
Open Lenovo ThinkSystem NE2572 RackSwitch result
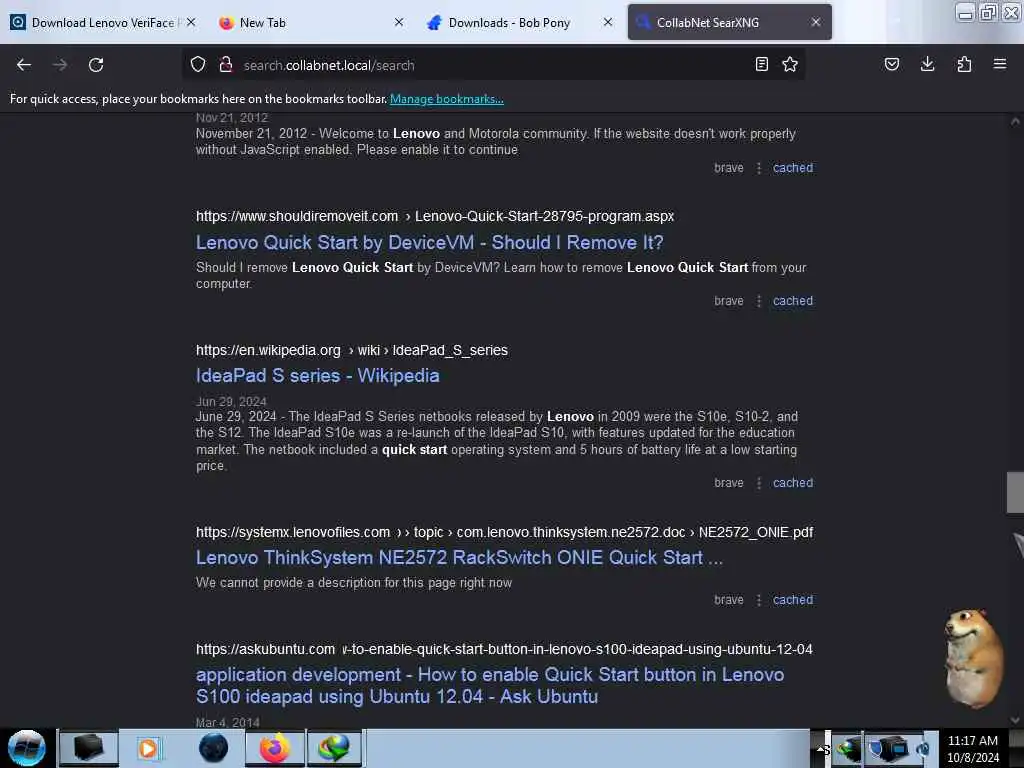click(x=459, y=558)
